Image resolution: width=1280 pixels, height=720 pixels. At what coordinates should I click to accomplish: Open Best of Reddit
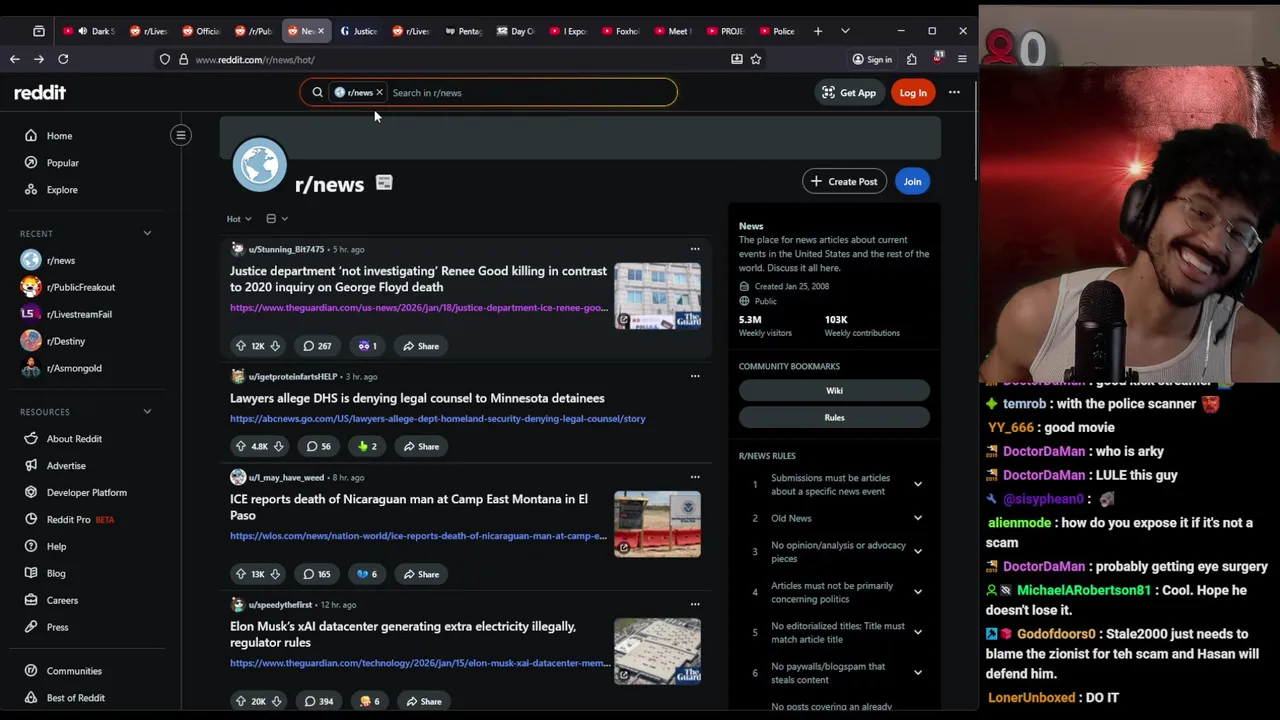(x=75, y=698)
